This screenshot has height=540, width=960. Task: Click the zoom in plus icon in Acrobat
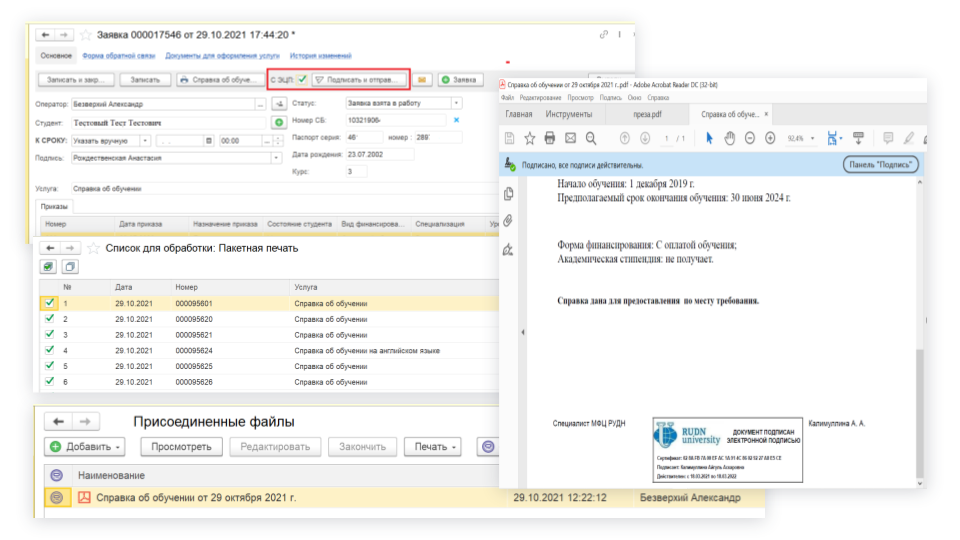[x=770, y=138]
